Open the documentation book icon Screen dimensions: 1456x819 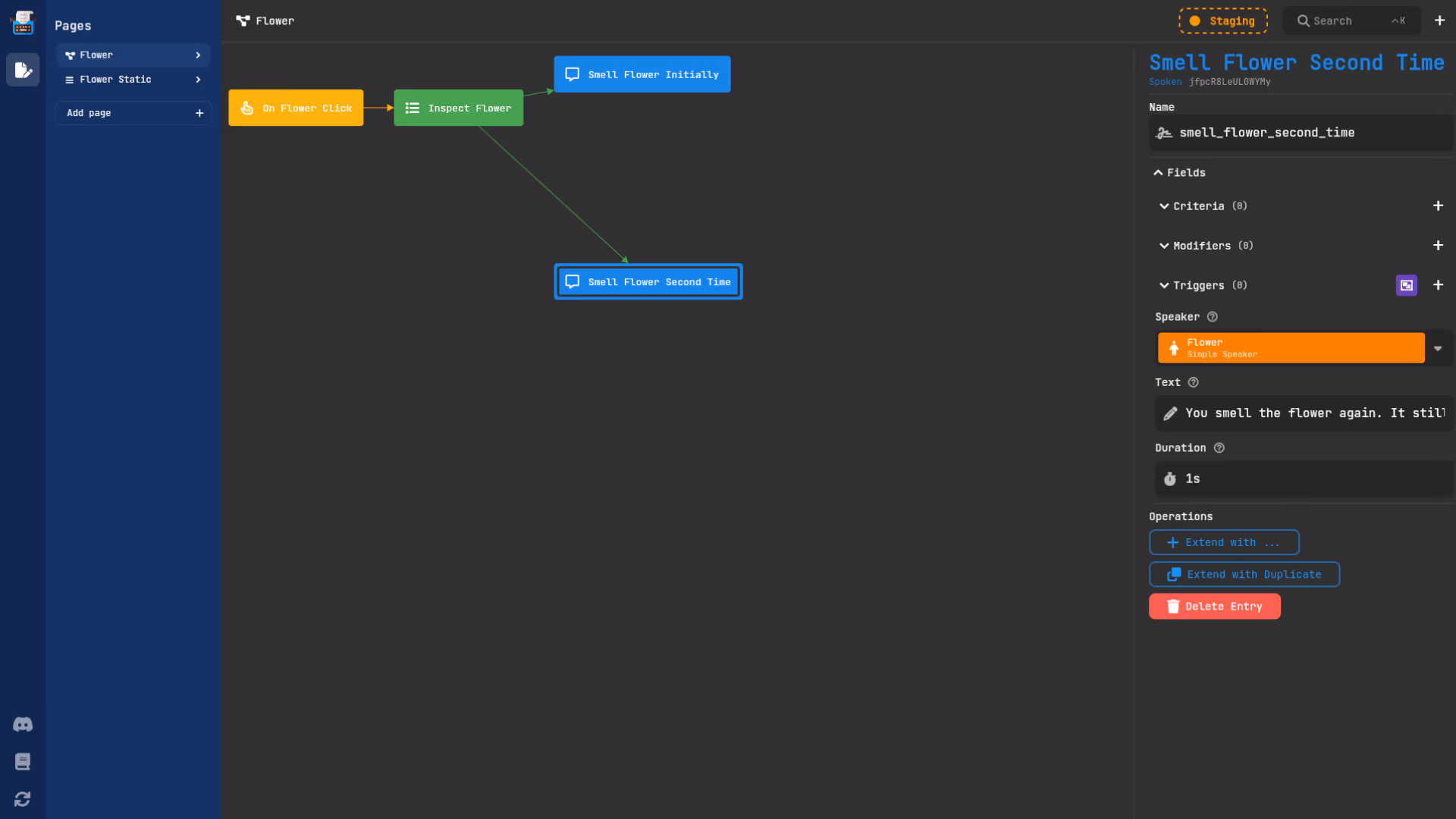click(x=23, y=761)
